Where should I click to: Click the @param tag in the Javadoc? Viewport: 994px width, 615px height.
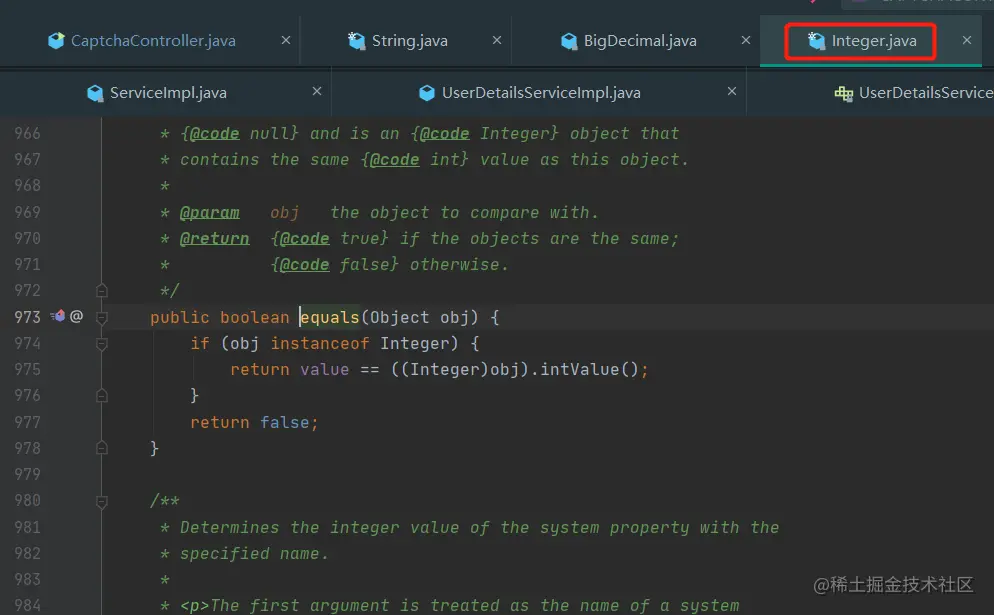(x=210, y=213)
